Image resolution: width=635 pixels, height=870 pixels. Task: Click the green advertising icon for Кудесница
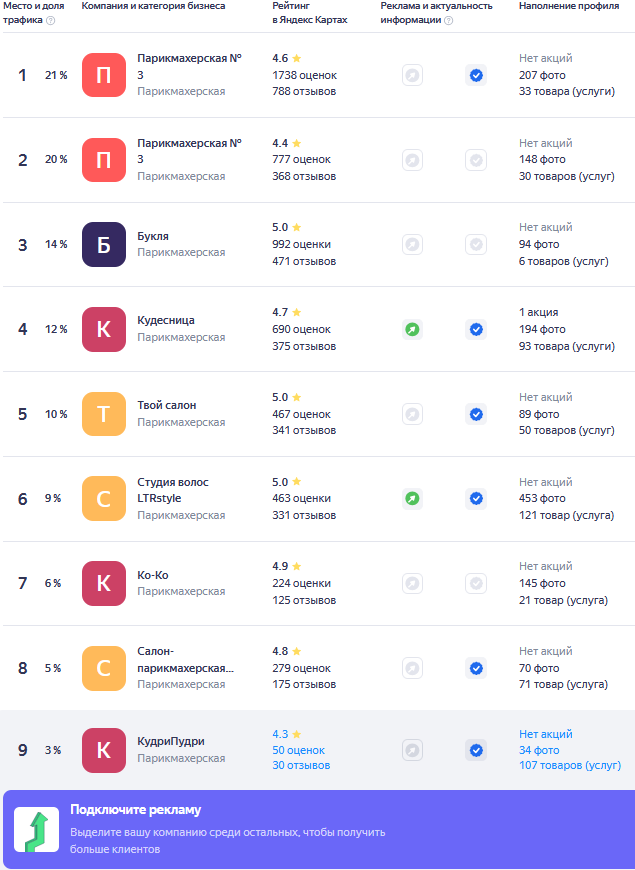(x=412, y=330)
